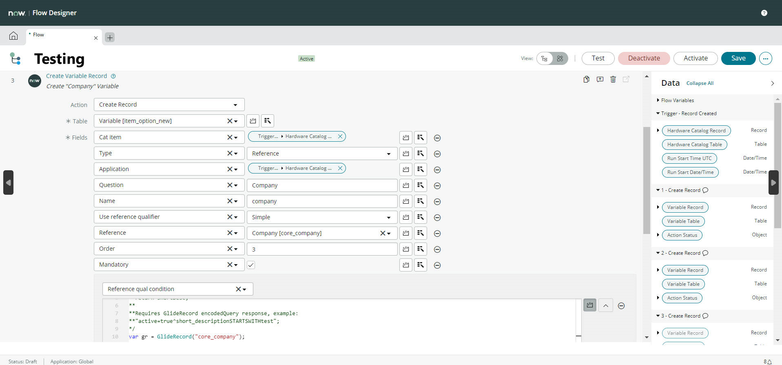The width and height of the screenshot is (782, 365).
Task: Click the Activate button
Action: click(695, 58)
